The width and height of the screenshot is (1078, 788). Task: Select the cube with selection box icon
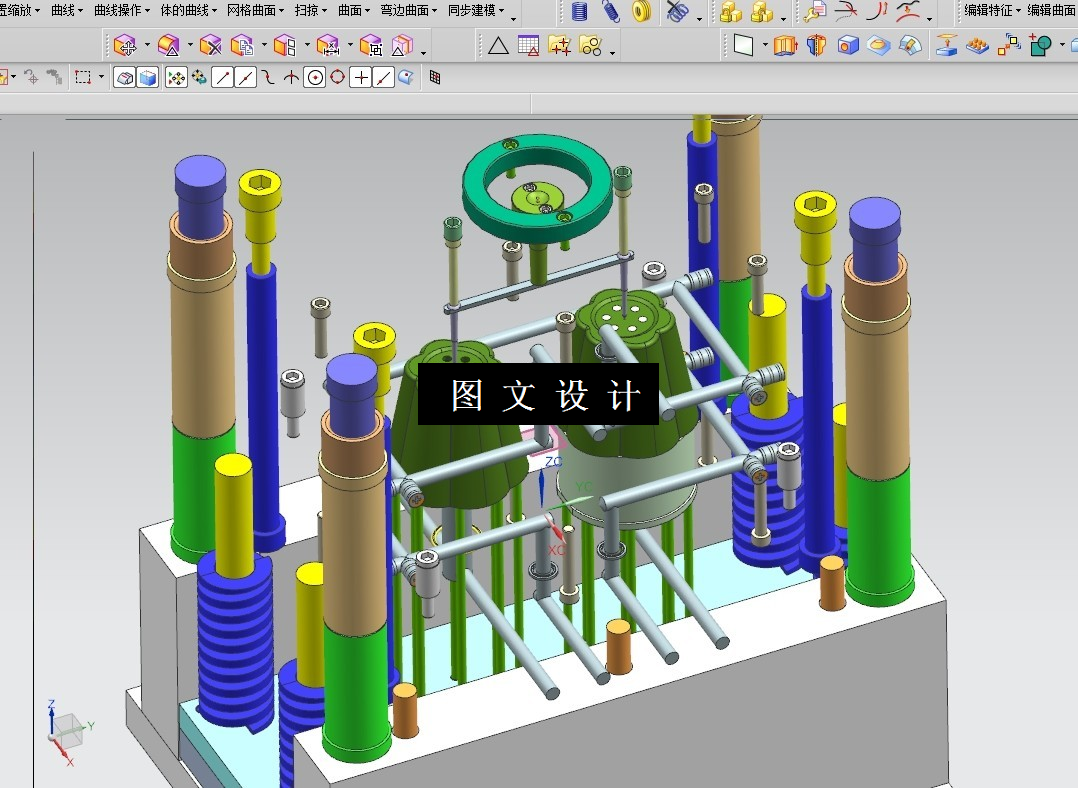[371, 46]
